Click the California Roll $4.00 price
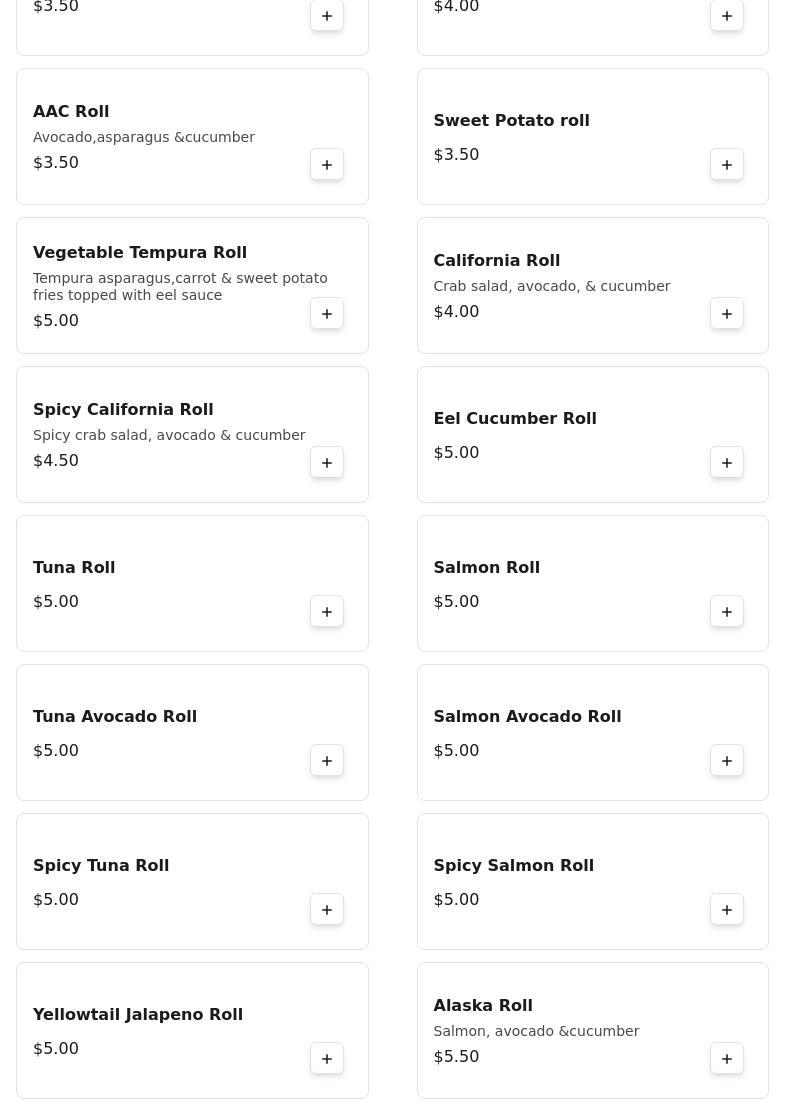 [x=456, y=312]
